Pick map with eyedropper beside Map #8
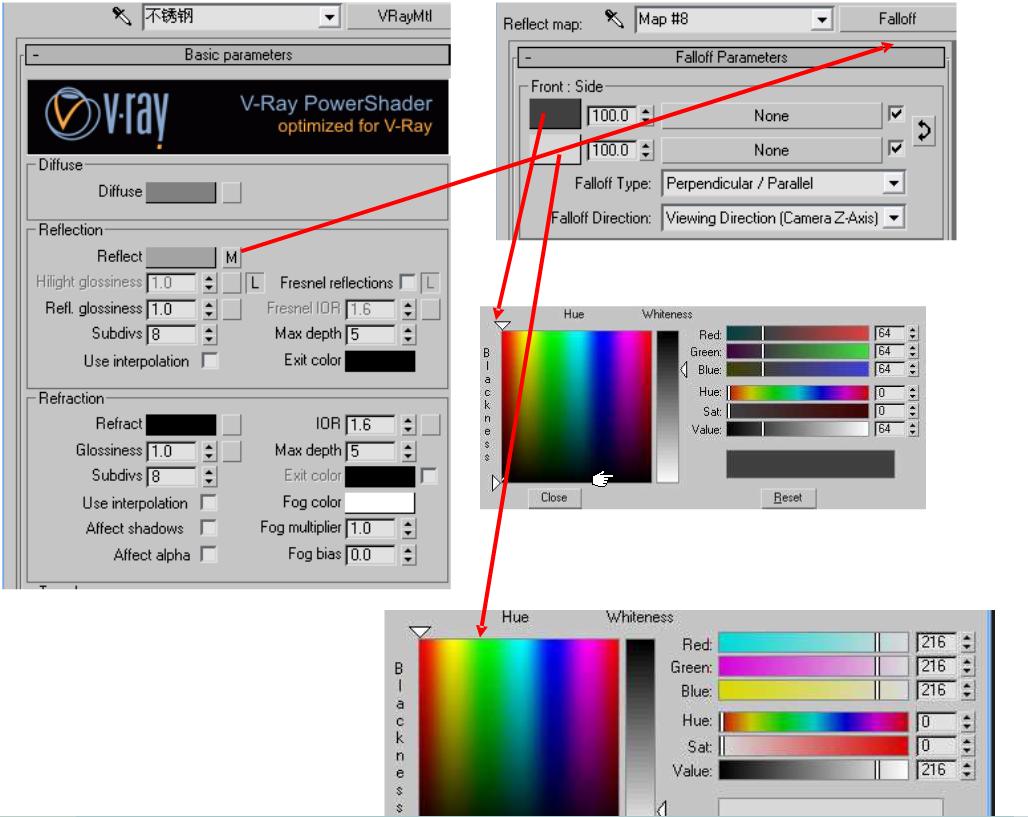 click(x=614, y=19)
